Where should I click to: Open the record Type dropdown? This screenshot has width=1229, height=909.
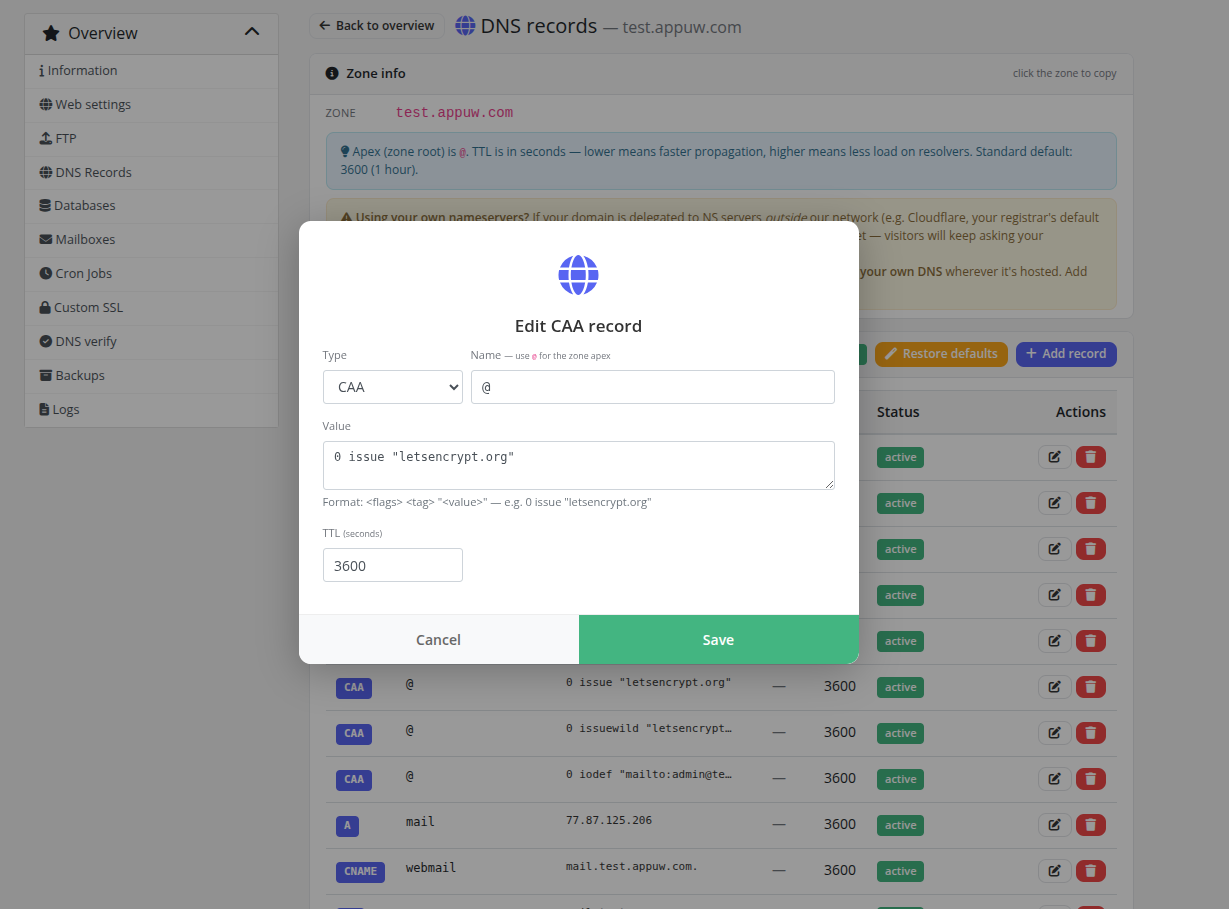coord(393,387)
